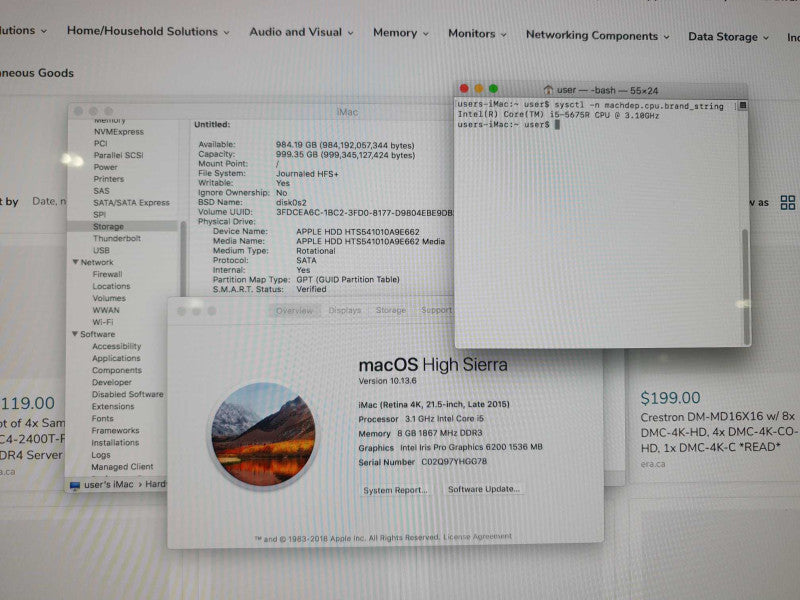Open the Home/Household Solutions dropdown
This screenshot has width=800, height=600.
point(148,32)
